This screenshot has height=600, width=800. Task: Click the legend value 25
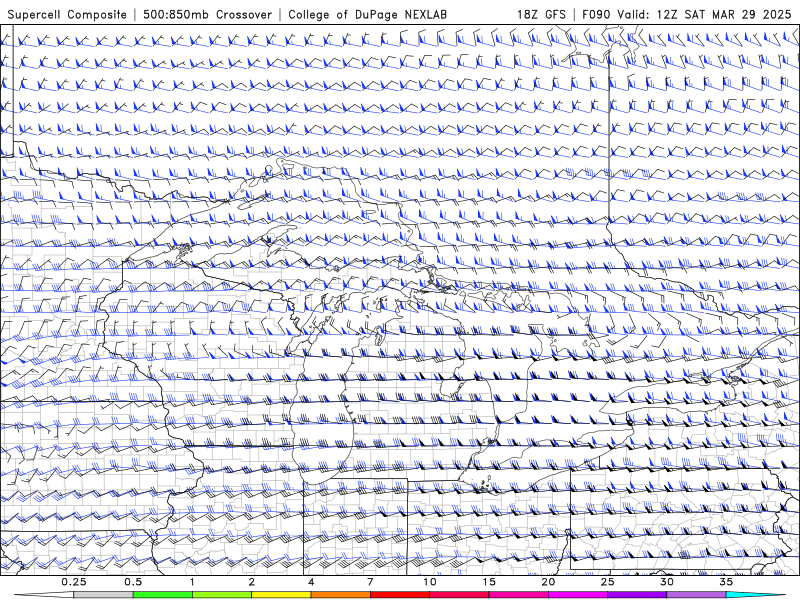click(608, 582)
